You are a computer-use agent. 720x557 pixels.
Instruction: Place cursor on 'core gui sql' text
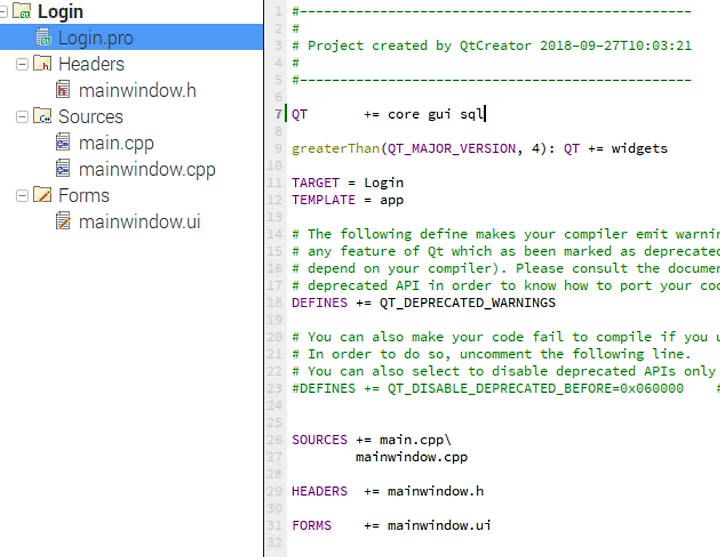coord(436,114)
